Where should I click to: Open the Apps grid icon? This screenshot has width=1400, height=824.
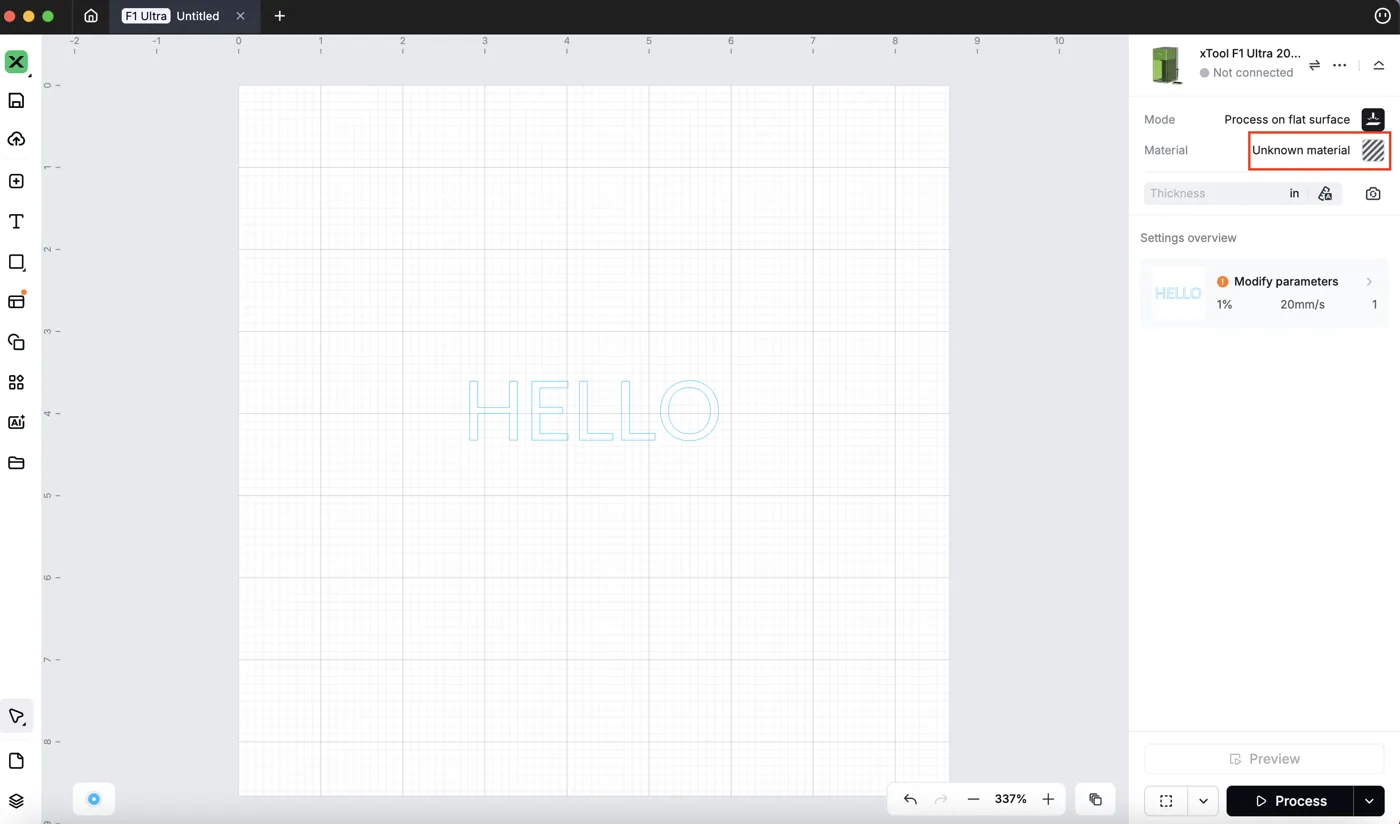click(16, 382)
